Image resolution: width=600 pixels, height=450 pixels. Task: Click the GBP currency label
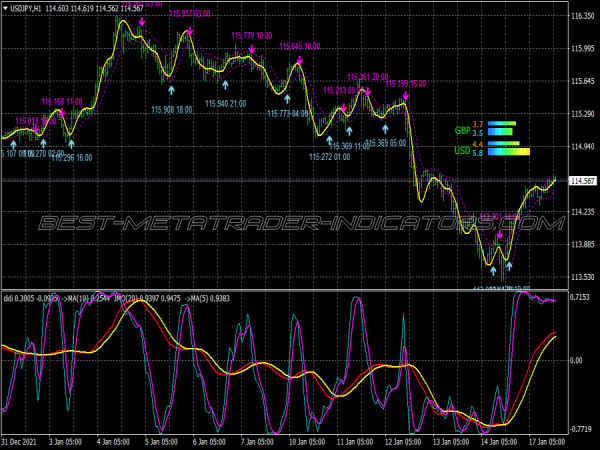pos(461,131)
